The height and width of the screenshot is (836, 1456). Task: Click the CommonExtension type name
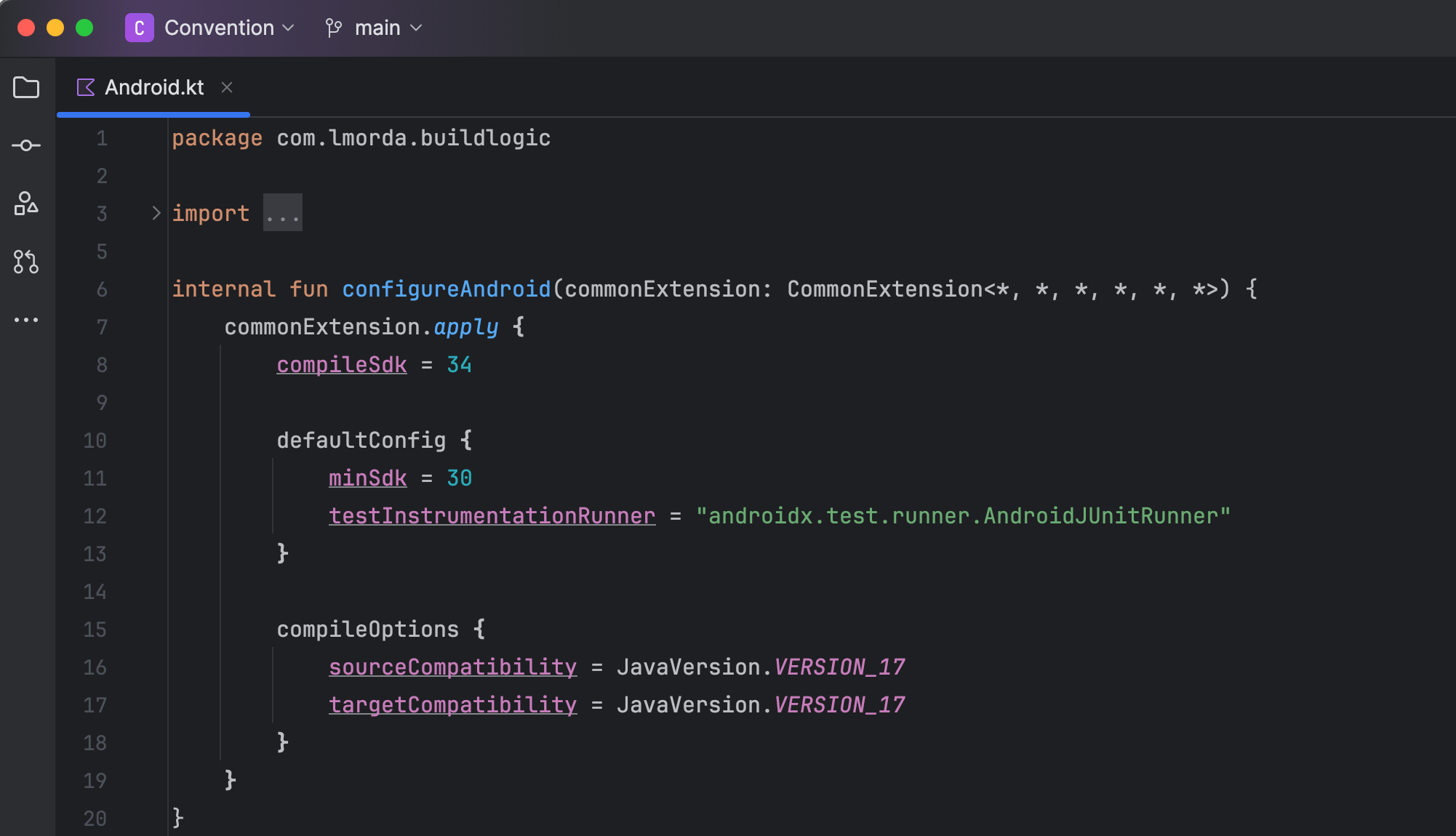click(x=885, y=289)
